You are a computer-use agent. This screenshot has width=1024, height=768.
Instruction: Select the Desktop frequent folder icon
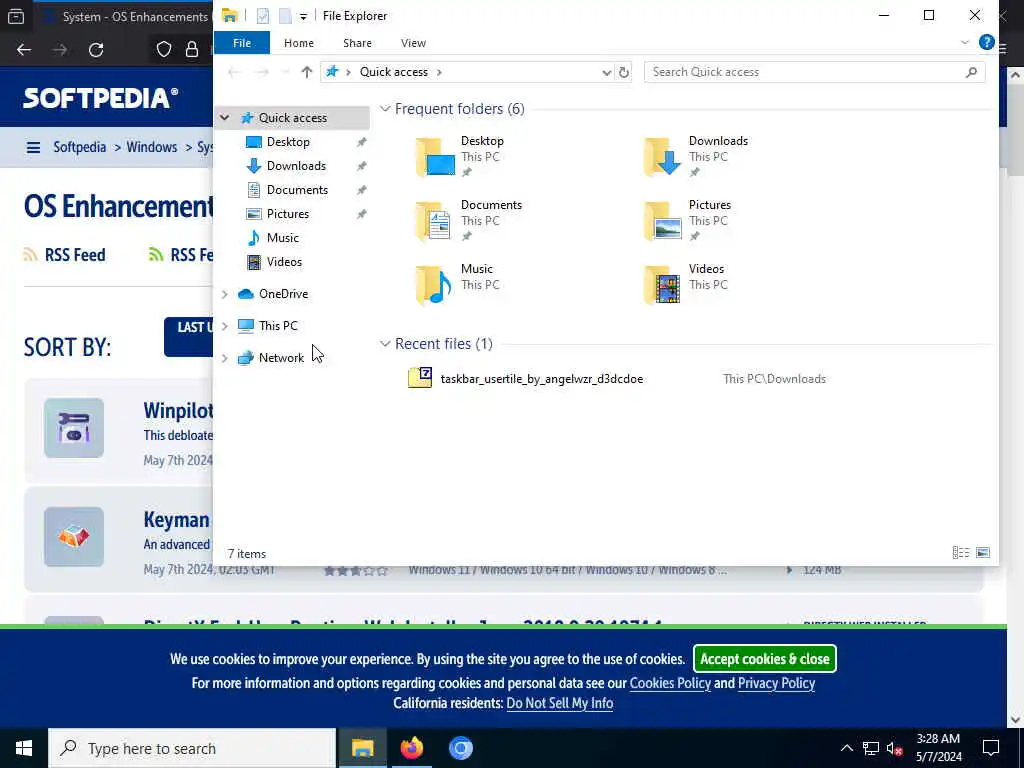pos(434,157)
